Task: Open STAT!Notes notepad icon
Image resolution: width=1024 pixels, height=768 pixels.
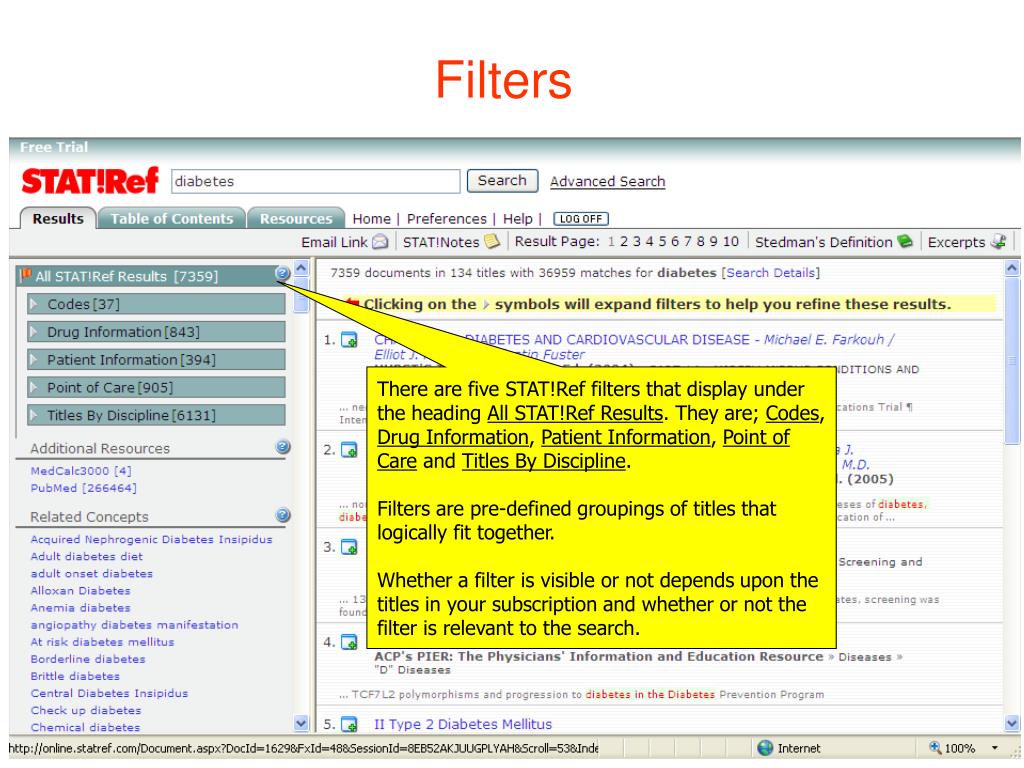Action: 492,242
